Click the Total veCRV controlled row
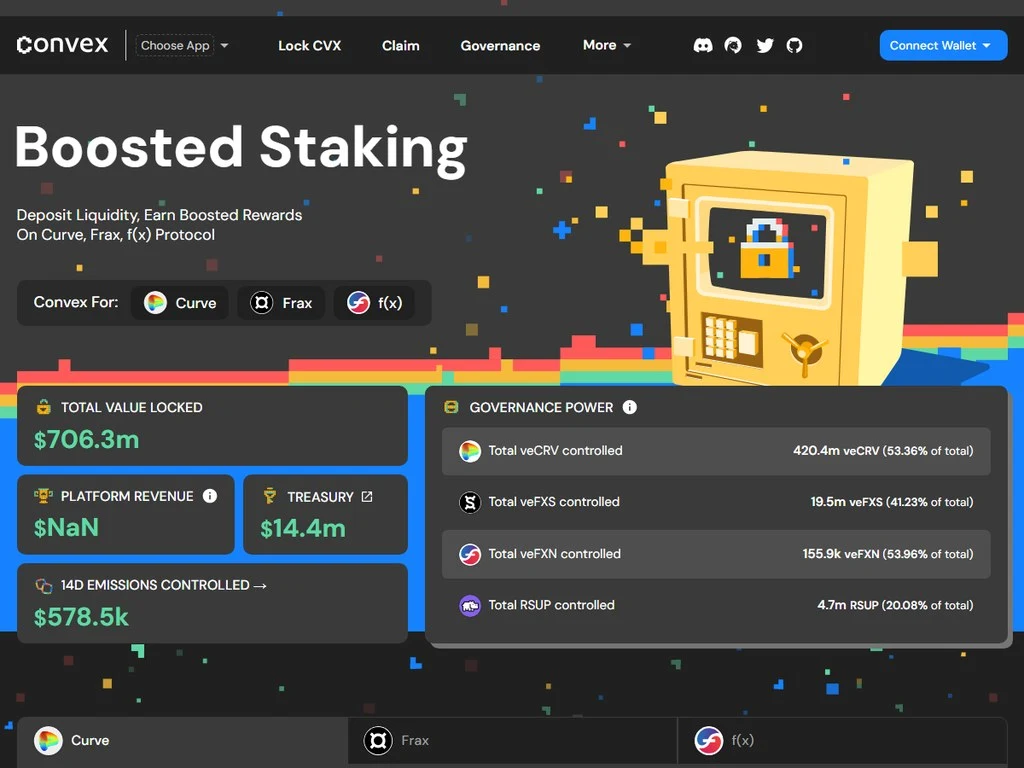The image size is (1024, 768). 716,451
